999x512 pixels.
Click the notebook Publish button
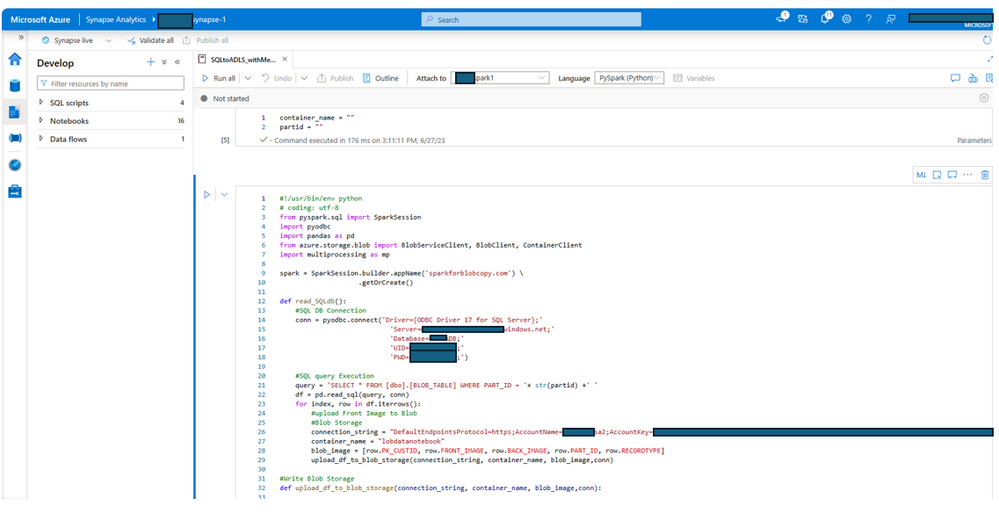click(335, 78)
